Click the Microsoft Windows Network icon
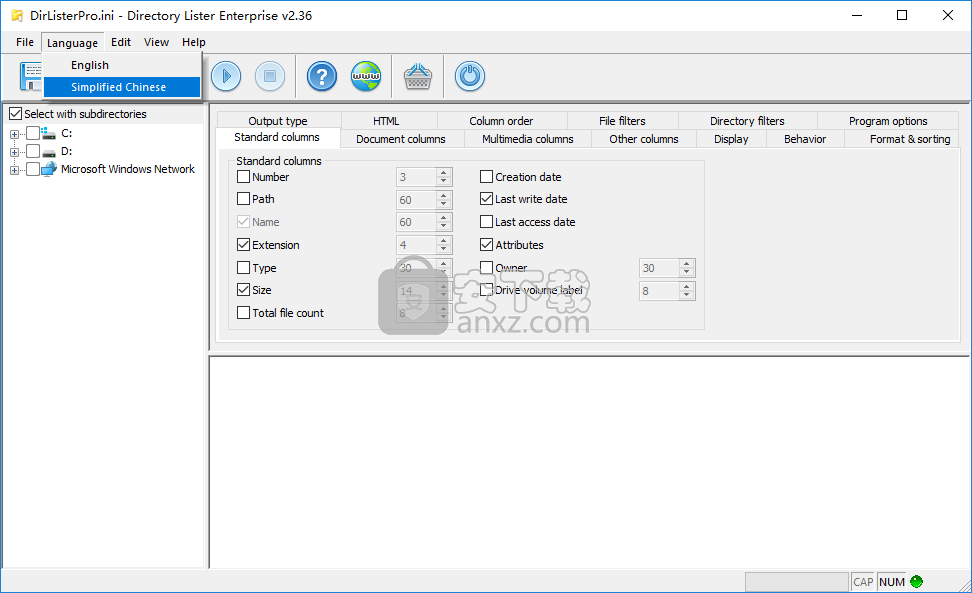972x593 pixels. (48, 169)
